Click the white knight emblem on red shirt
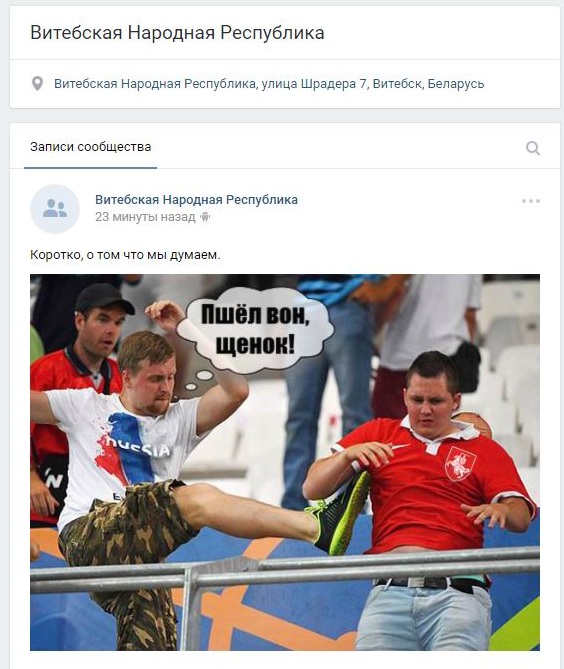This screenshot has height=669, width=564. pyautogui.click(x=460, y=464)
